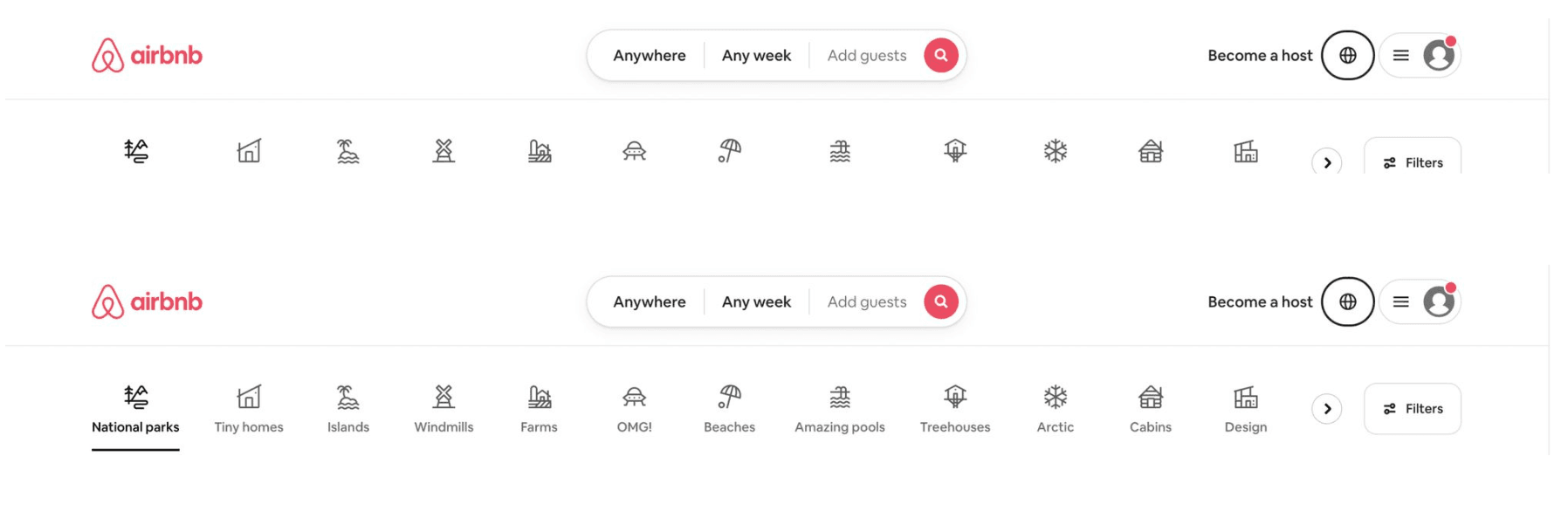Expand more categories with the right chevron
This screenshot has height=505, width=1568.
pyautogui.click(x=1328, y=407)
